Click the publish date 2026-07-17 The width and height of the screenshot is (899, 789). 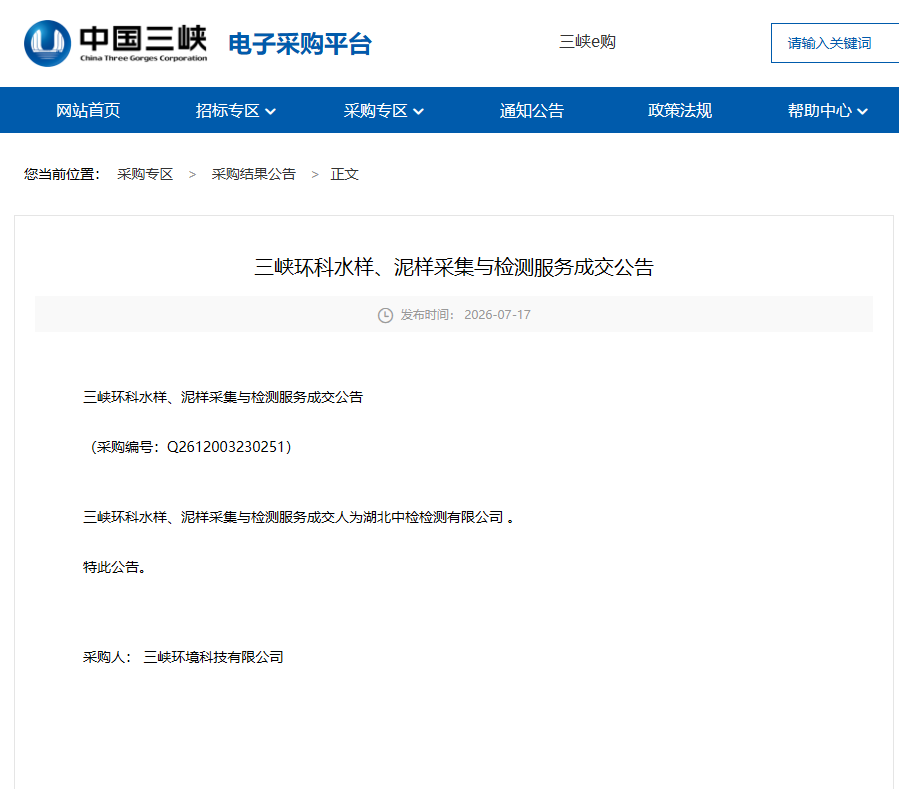click(x=497, y=315)
